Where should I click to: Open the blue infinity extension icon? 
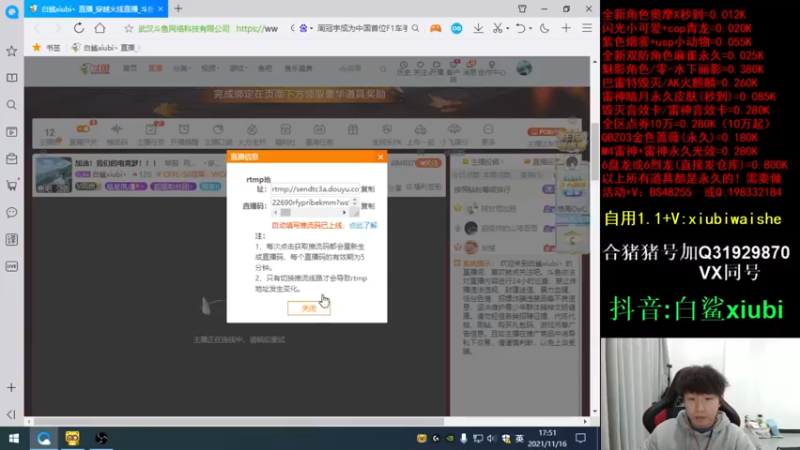[457, 29]
